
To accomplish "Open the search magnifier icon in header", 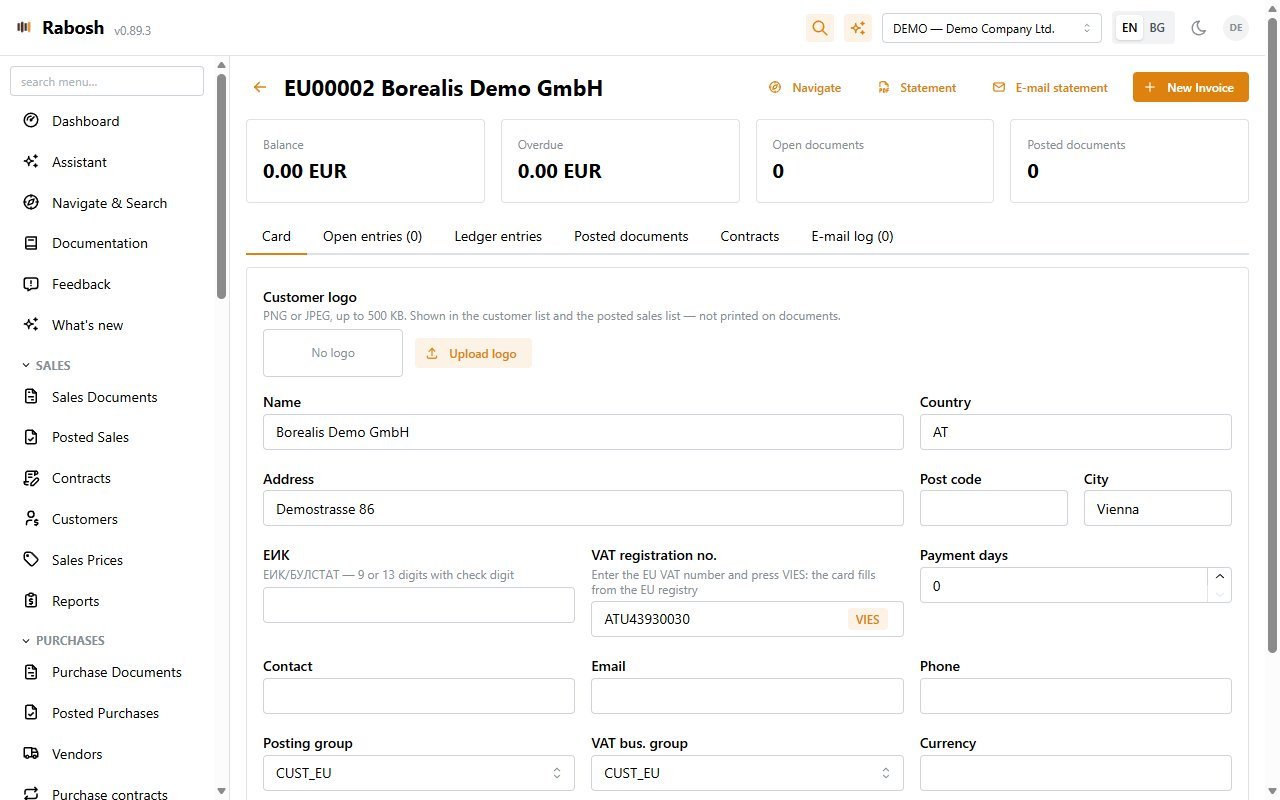I will 820,28.
